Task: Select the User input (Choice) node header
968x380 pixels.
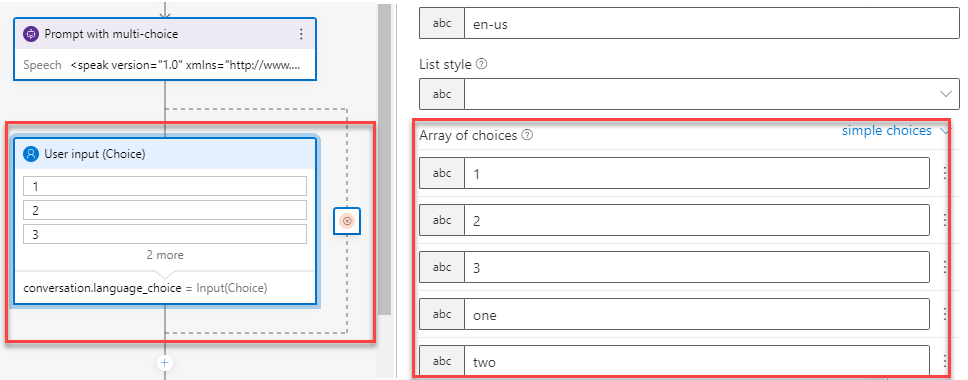Action: (x=165, y=154)
